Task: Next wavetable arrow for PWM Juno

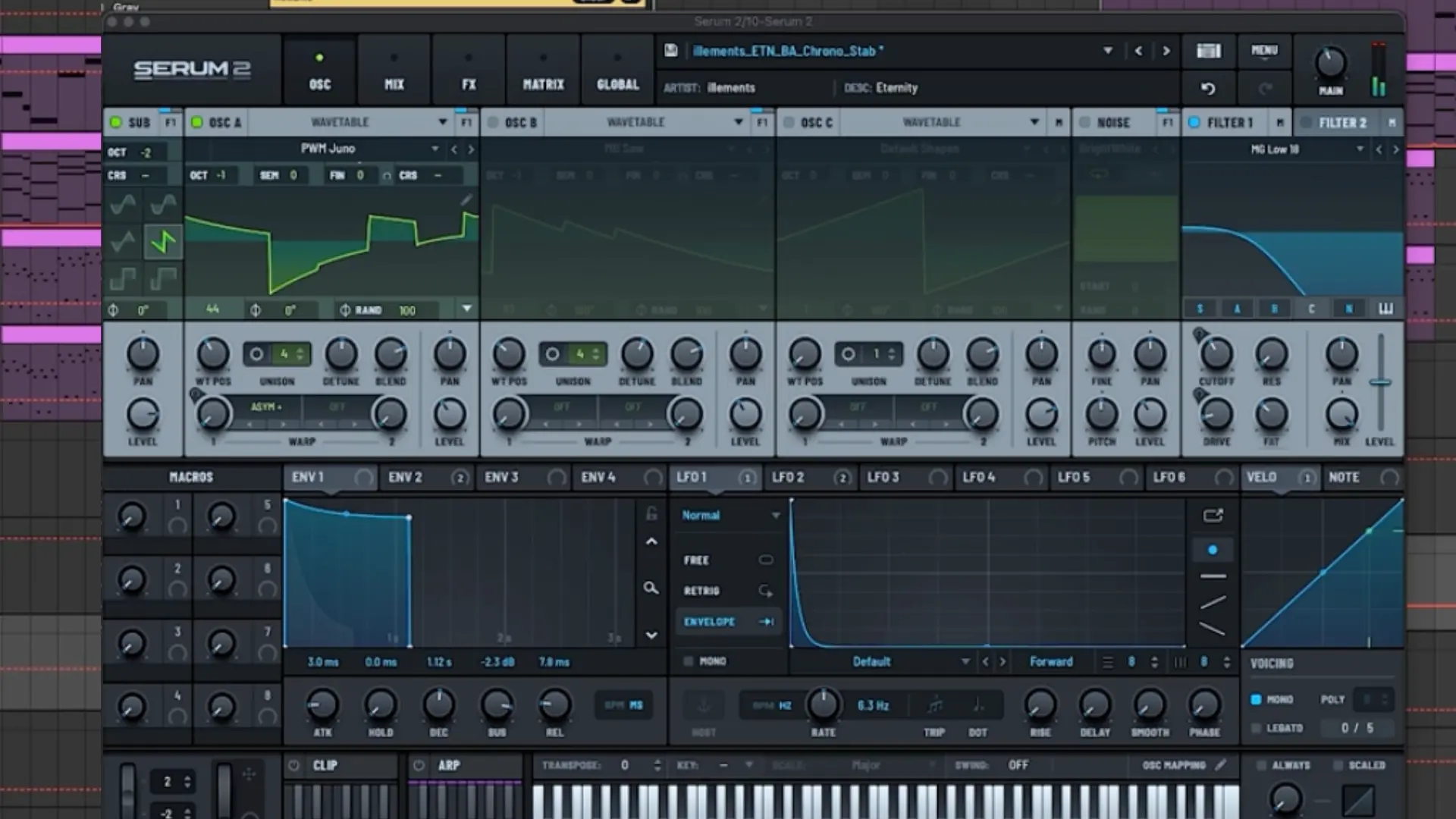Action: [x=471, y=149]
